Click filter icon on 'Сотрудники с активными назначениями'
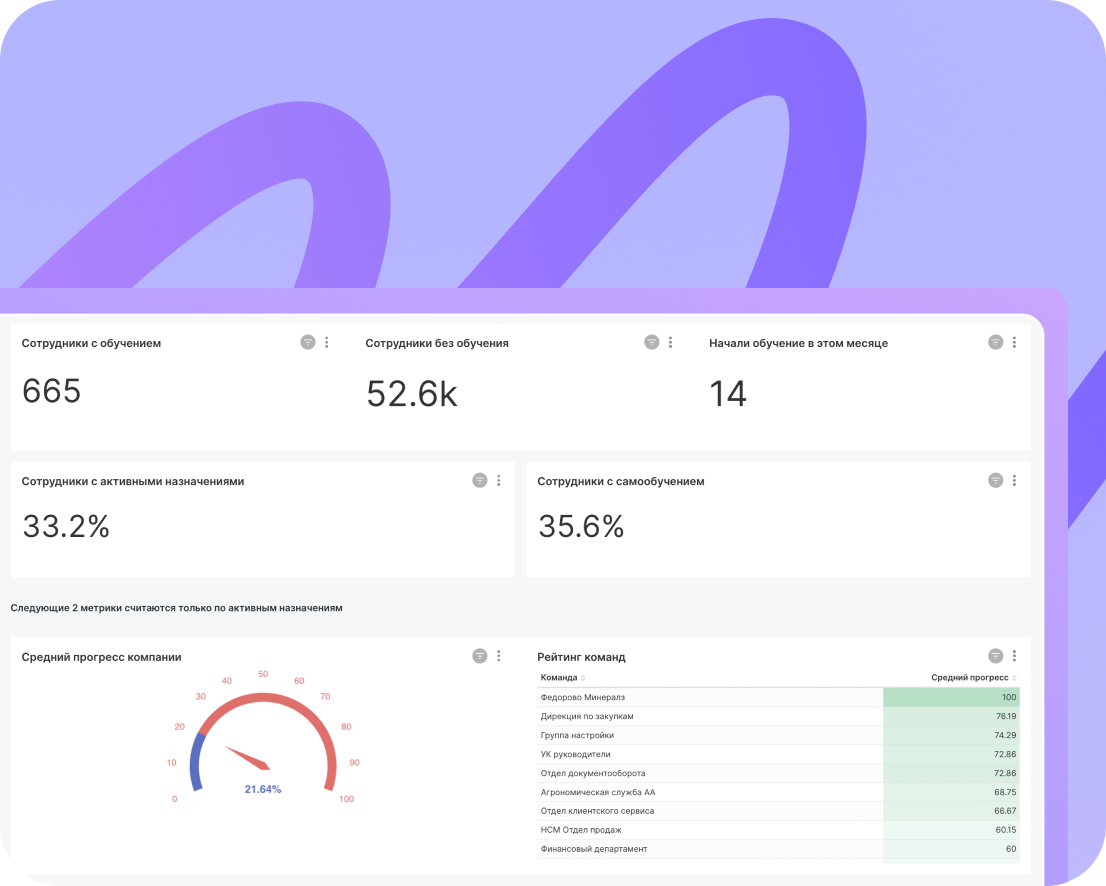Screen dimensions: 1106x886 [480, 480]
